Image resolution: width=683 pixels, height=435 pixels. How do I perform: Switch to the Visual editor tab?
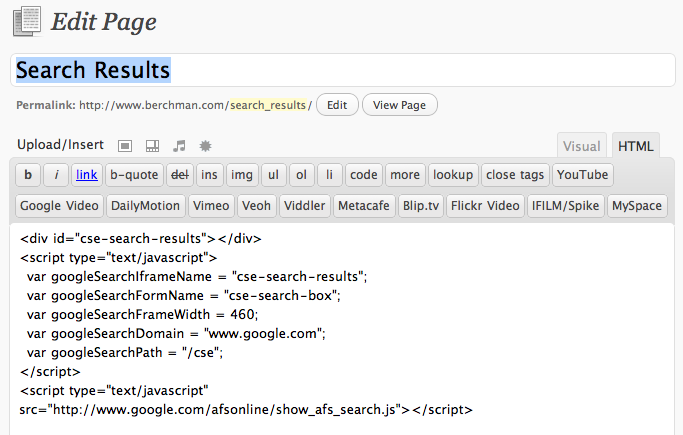(x=582, y=146)
